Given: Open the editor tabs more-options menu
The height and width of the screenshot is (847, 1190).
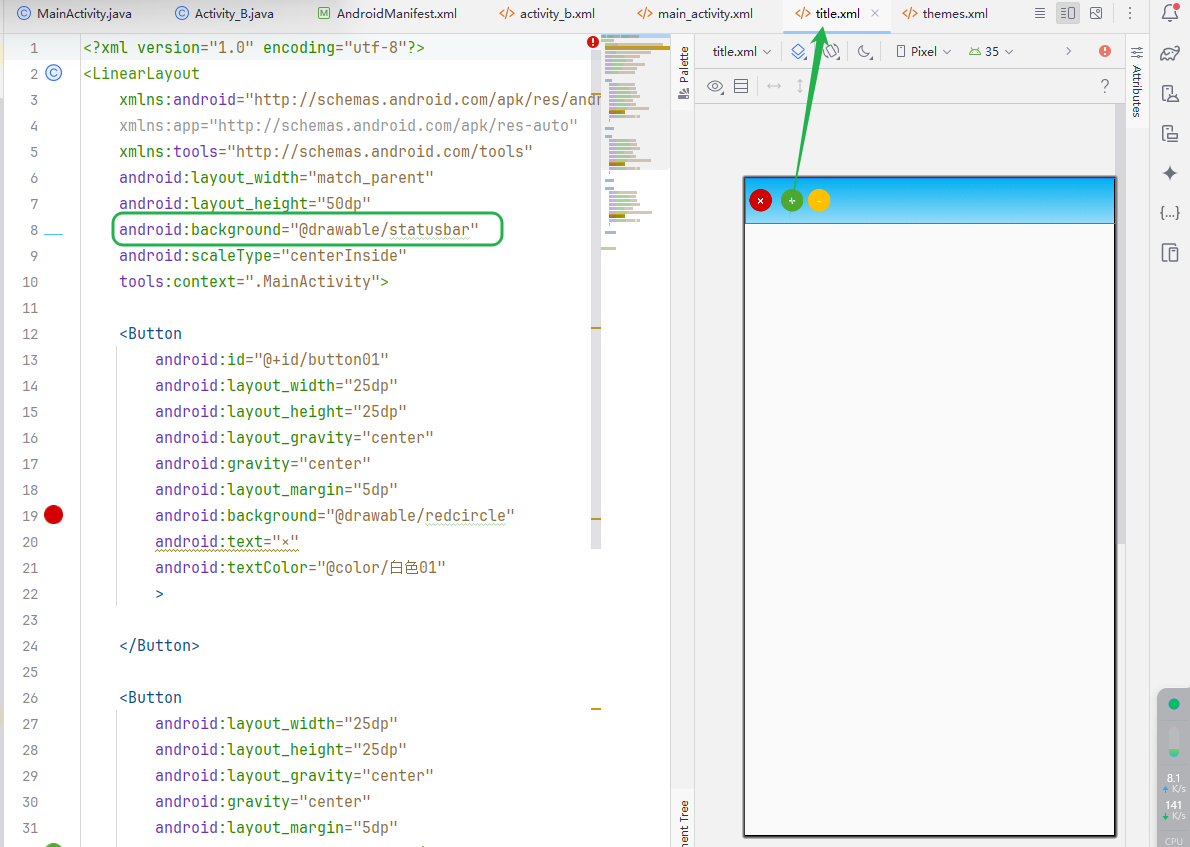Looking at the screenshot, I should 1129,13.
